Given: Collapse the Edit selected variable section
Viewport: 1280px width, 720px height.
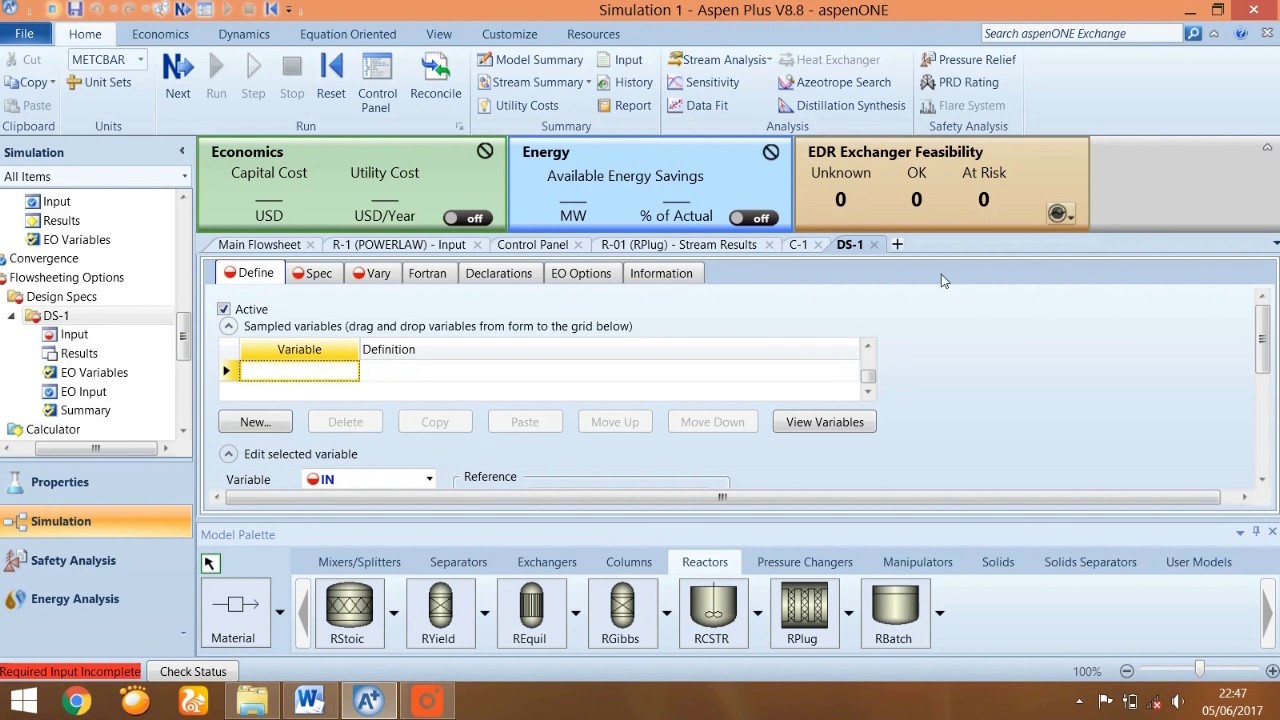Looking at the screenshot, I should [228, 454].
